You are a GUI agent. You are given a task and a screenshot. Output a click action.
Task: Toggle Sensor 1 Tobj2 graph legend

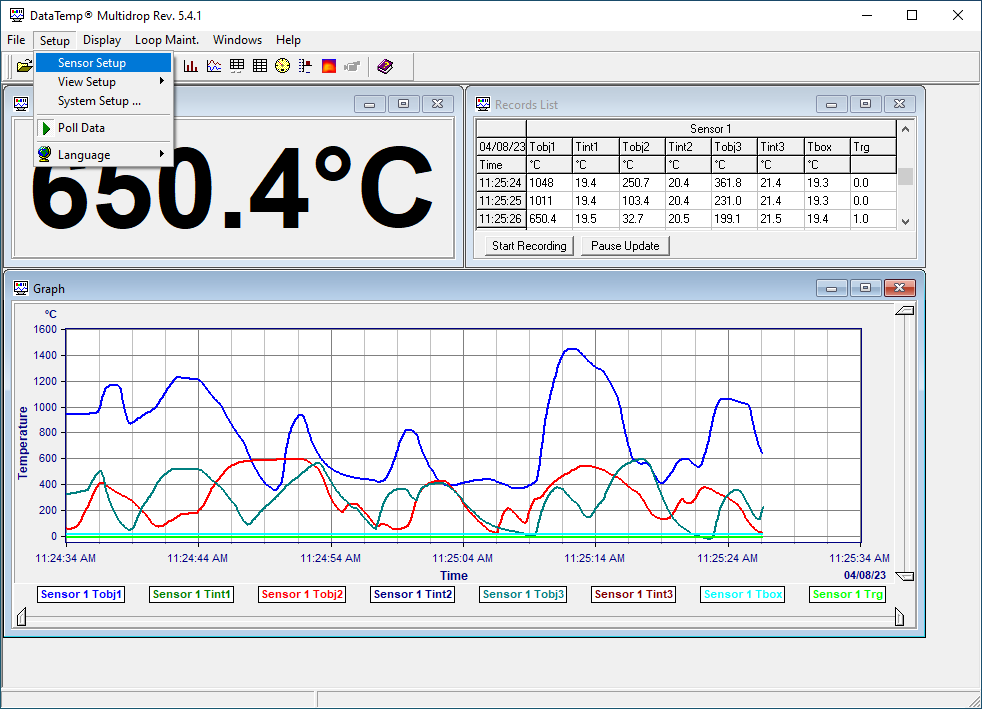coord(302,594)
